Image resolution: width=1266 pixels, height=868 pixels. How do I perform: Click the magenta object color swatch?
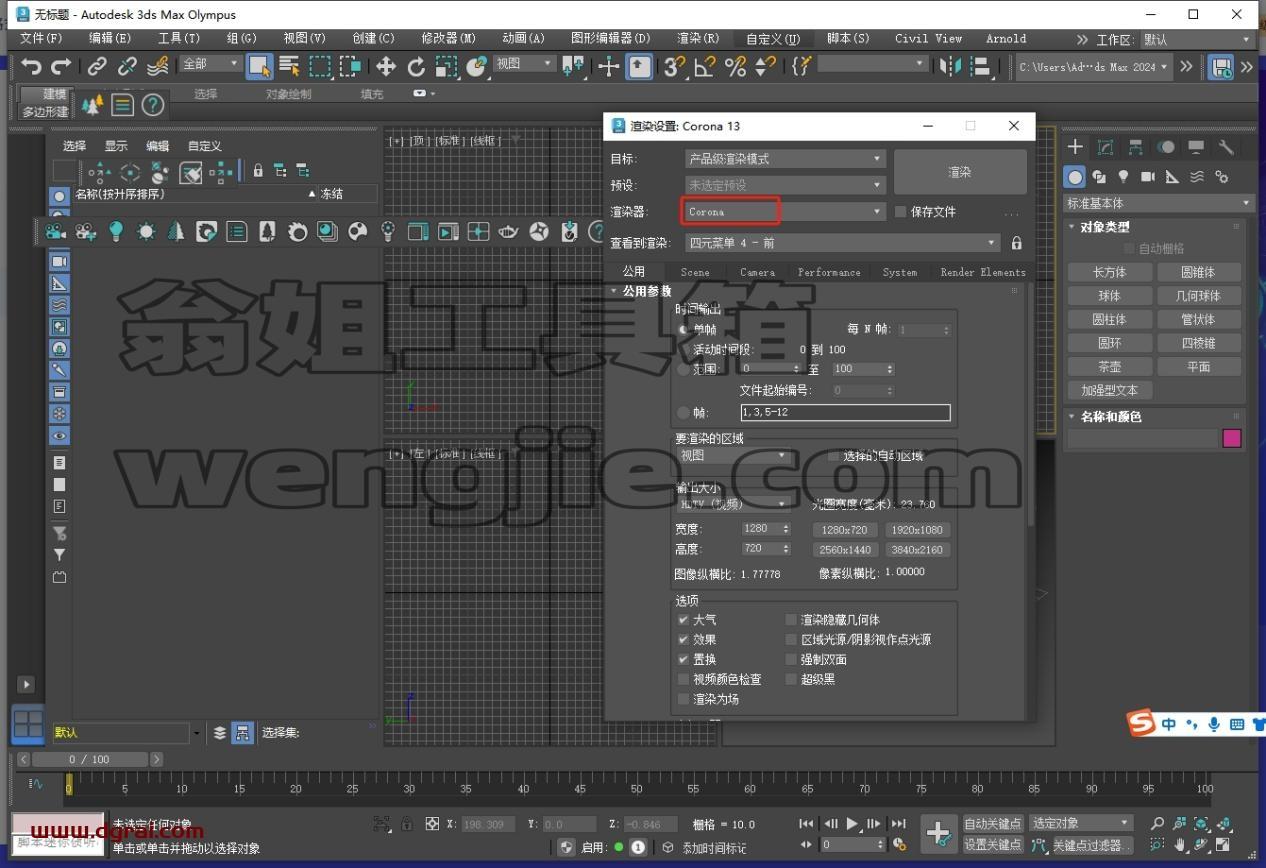[1232, 438]
